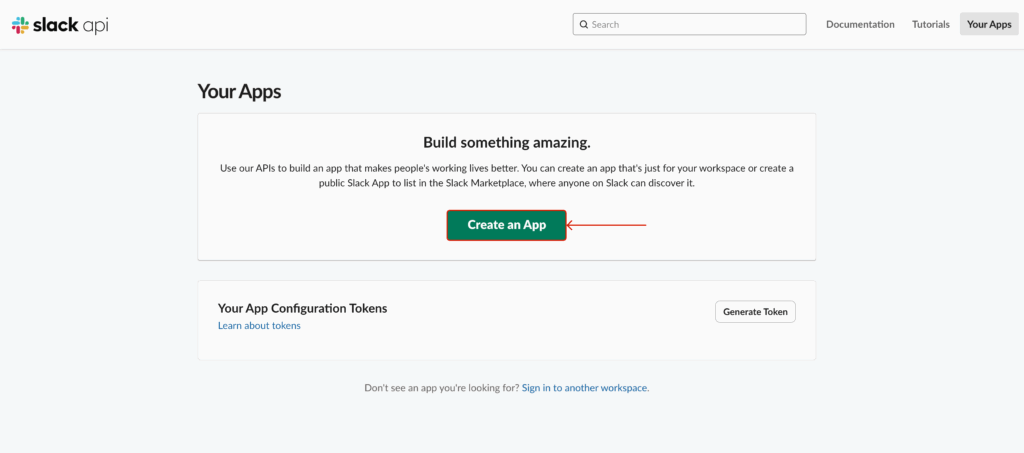The image size is (1024, 453).
Task: Select the Your Apps nav item
Action: [989, 24]
